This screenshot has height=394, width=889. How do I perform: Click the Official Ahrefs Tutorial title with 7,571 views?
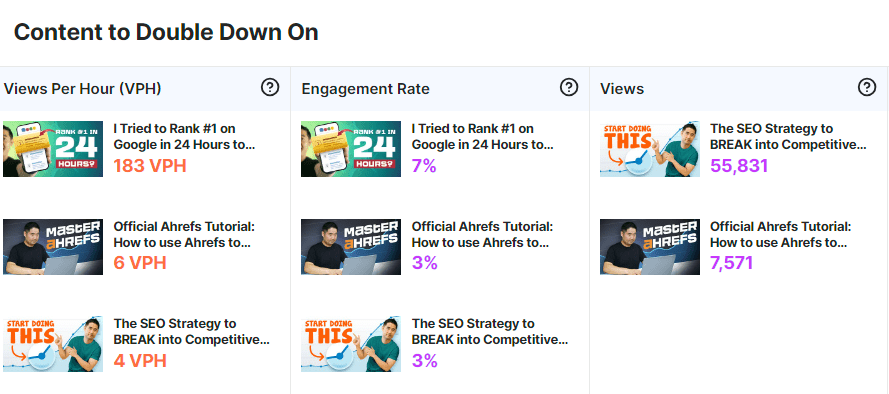click(x=781, y=235)
